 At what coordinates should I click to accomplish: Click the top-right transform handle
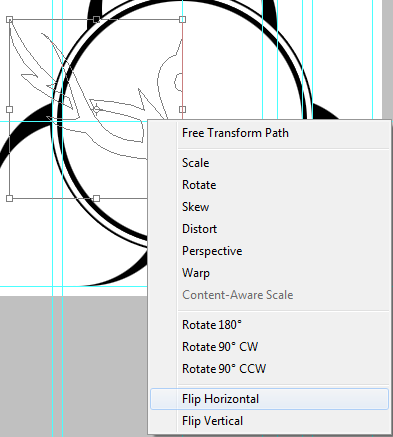coord(182,19)
